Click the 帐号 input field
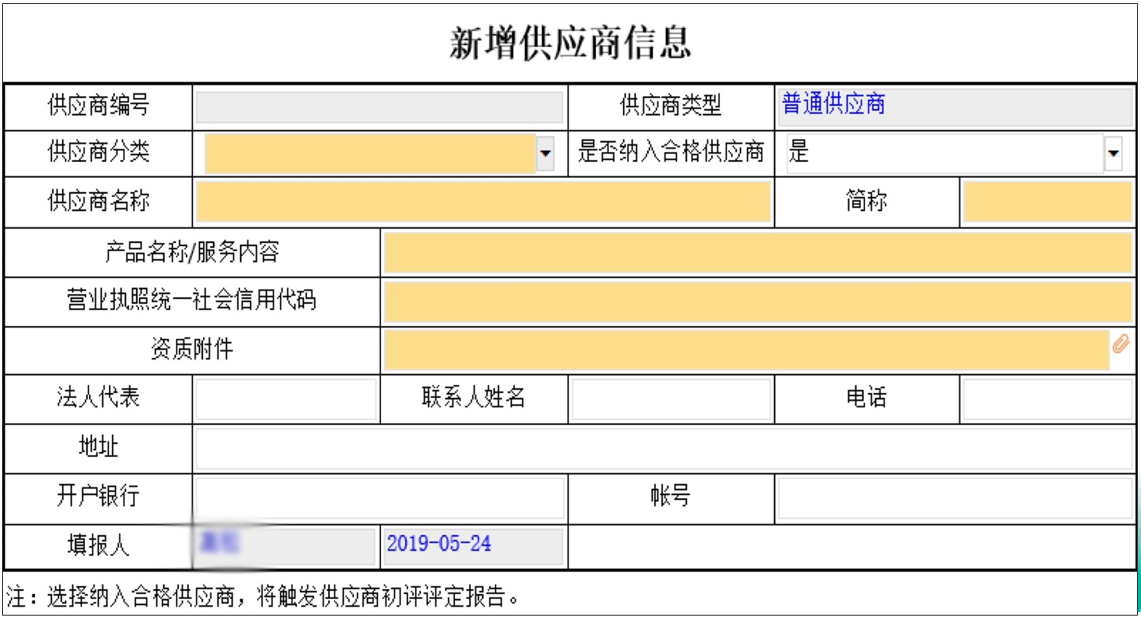 [x=955, y=498]
